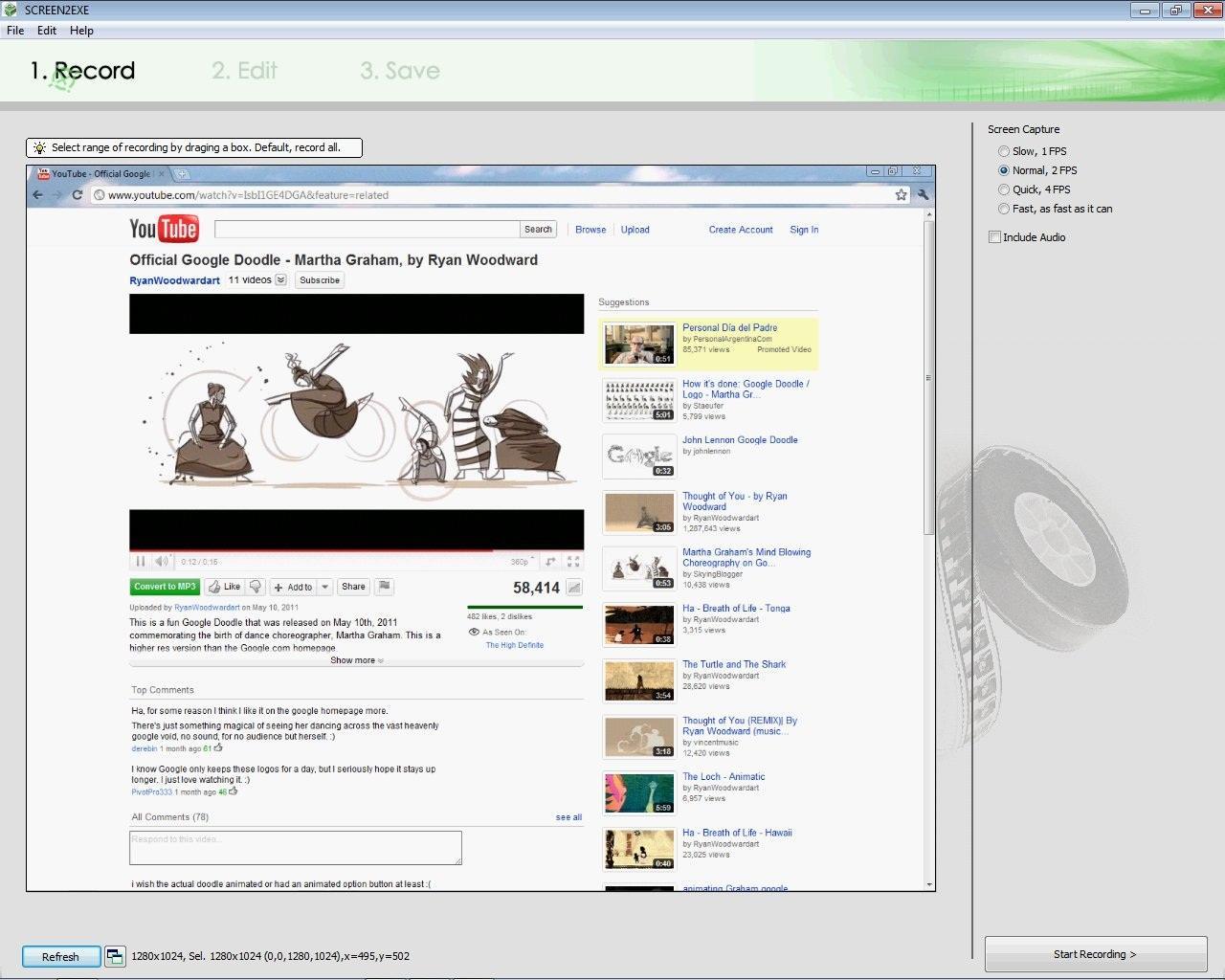The width and height of the screenshot is (1225, 980).
Task: Click the see all comments link
Action: 568,817
